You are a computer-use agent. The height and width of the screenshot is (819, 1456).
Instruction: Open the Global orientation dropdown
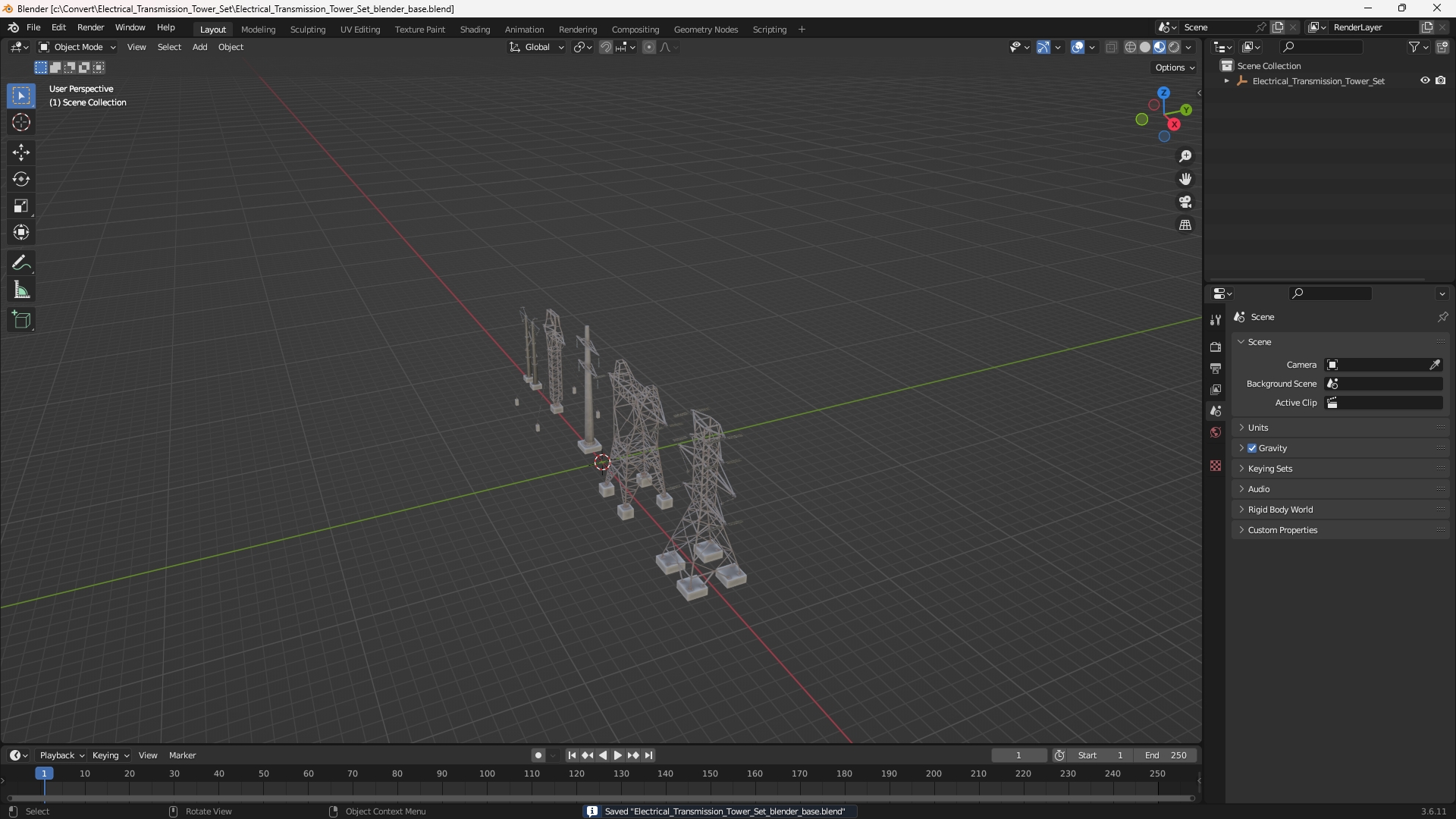coord(537,47)
